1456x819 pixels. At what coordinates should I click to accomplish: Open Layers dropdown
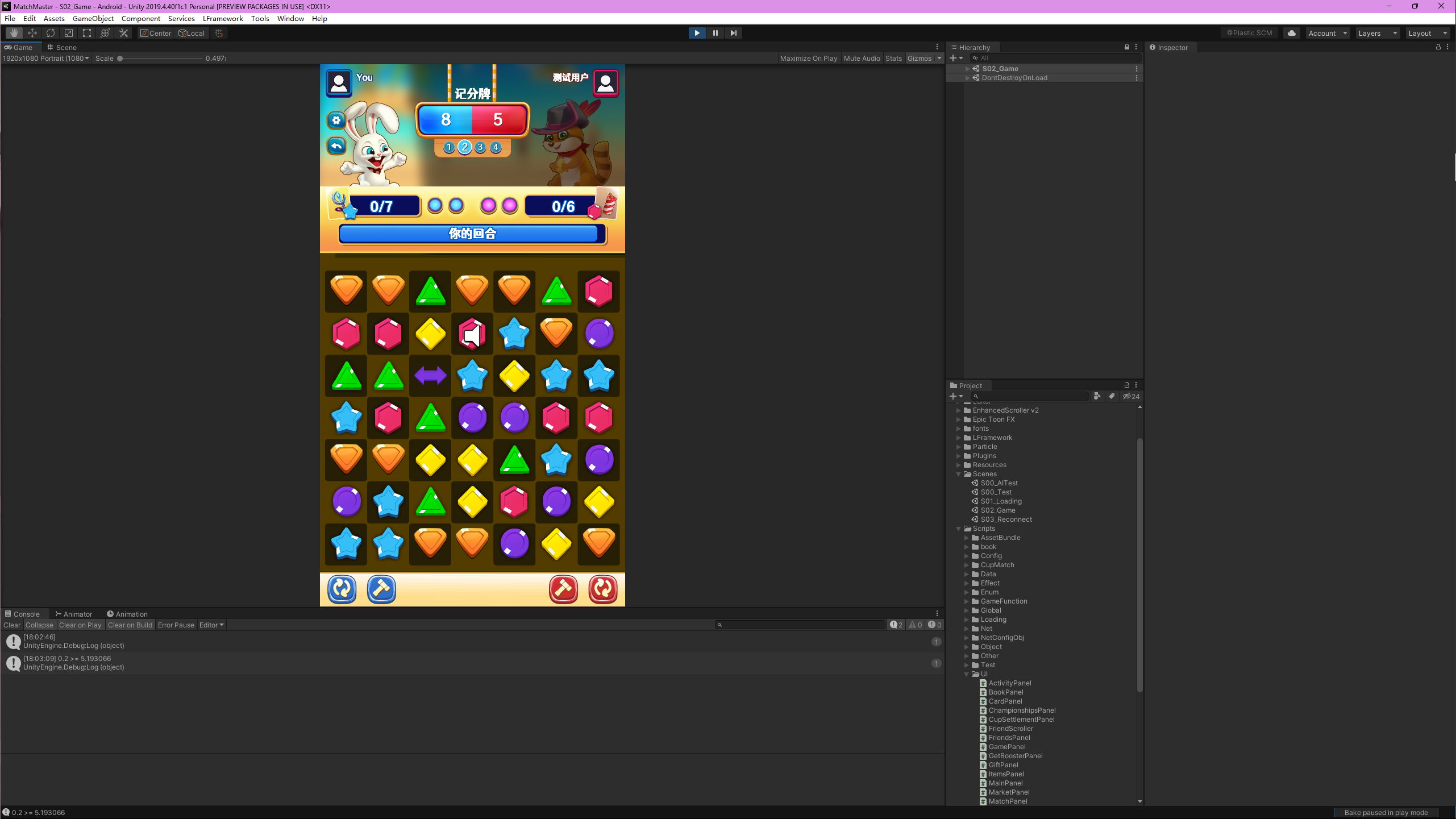1378,33
